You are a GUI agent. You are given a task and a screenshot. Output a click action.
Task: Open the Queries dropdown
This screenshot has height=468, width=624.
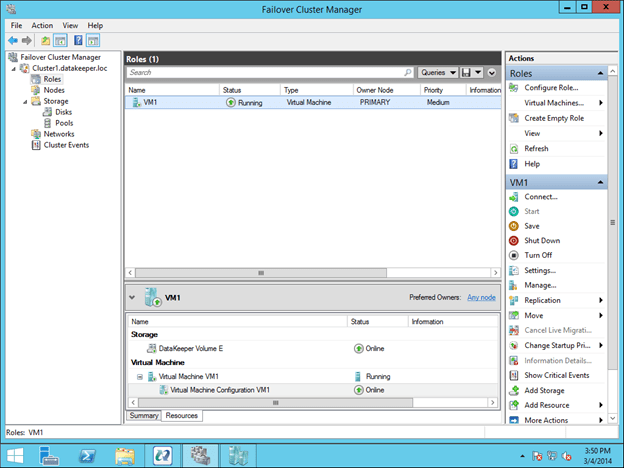click(x=438, y=73)
